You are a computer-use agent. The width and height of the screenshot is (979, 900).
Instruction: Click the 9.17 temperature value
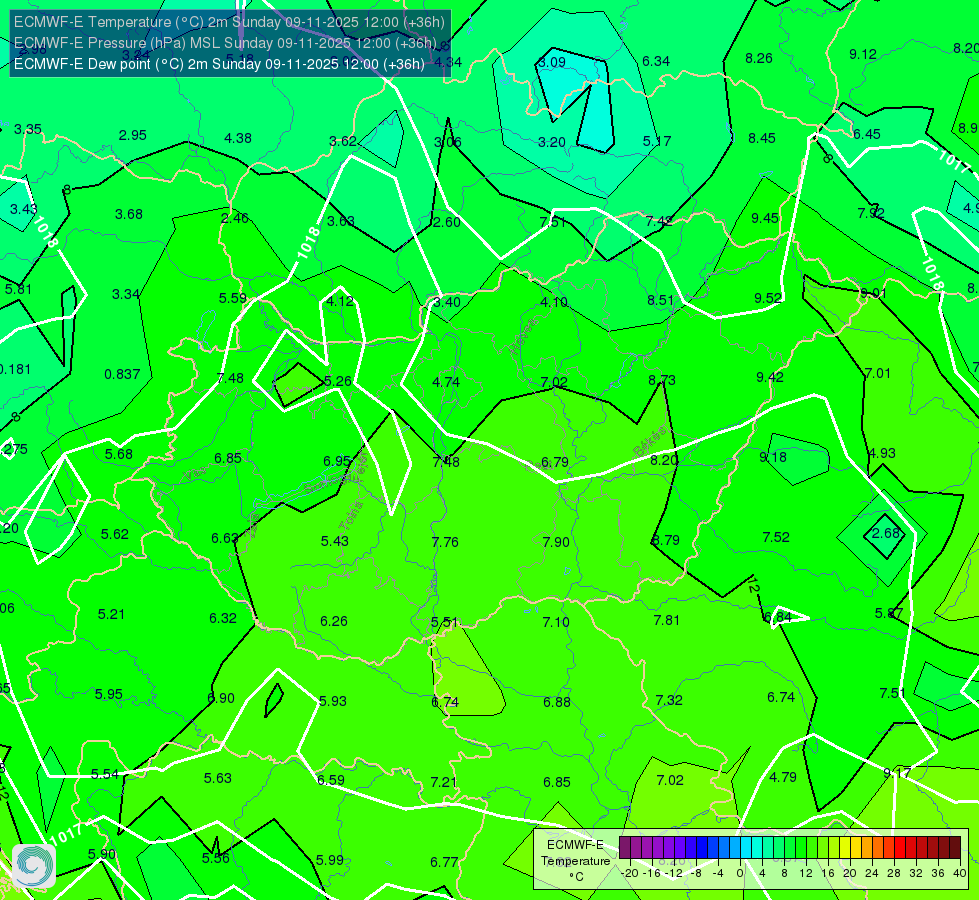897,773
